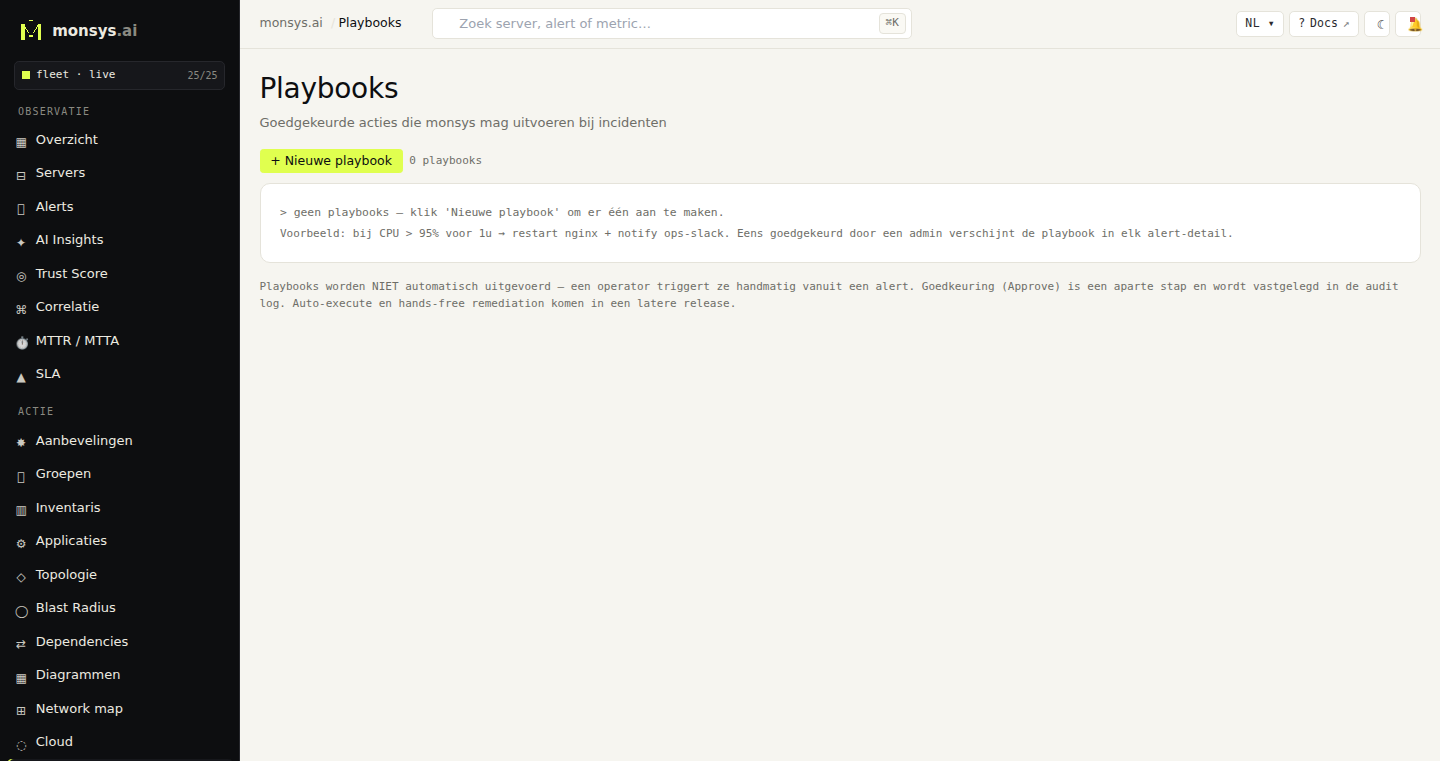Image resolution: width=1440 pixels, height=761 pixels.
Task: Open the fleet live selector
Action: tap(120, 75)
